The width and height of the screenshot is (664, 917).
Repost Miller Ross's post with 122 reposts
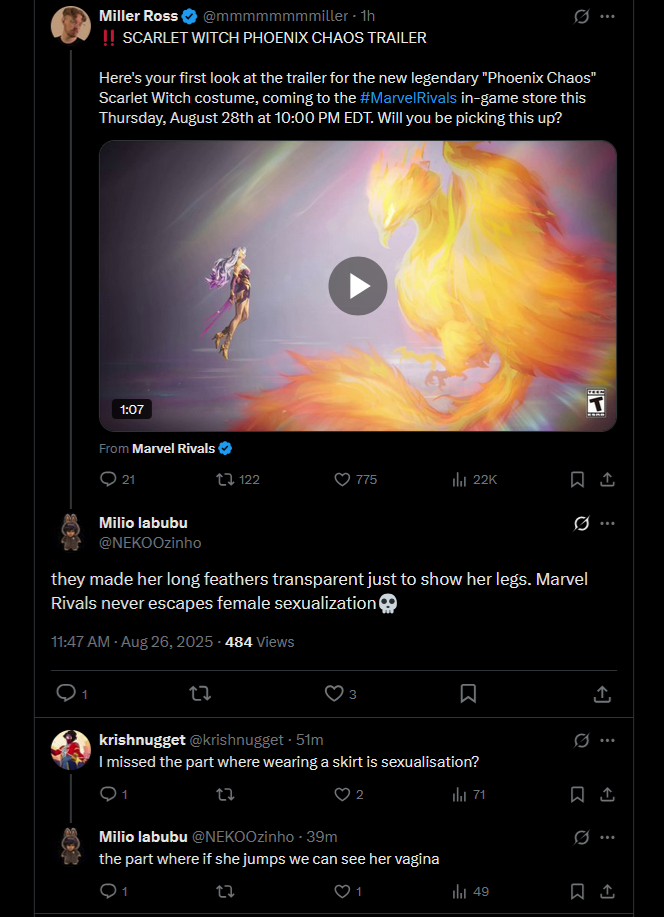(238, 480)
